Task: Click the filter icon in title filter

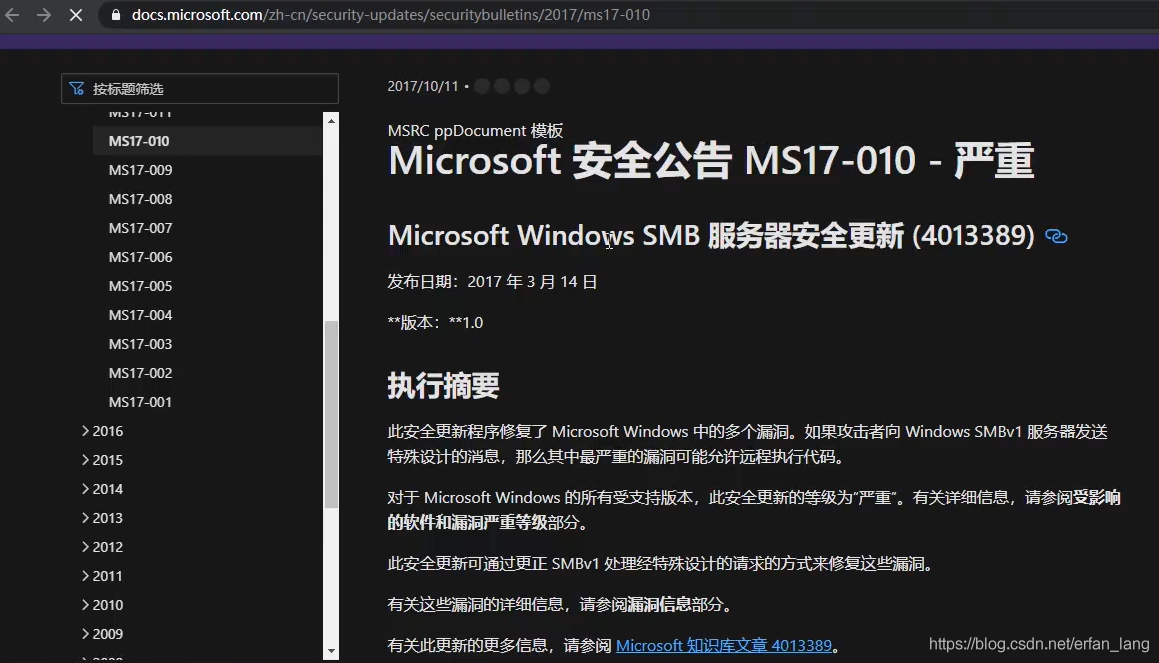Action: [x=76, y=89]
